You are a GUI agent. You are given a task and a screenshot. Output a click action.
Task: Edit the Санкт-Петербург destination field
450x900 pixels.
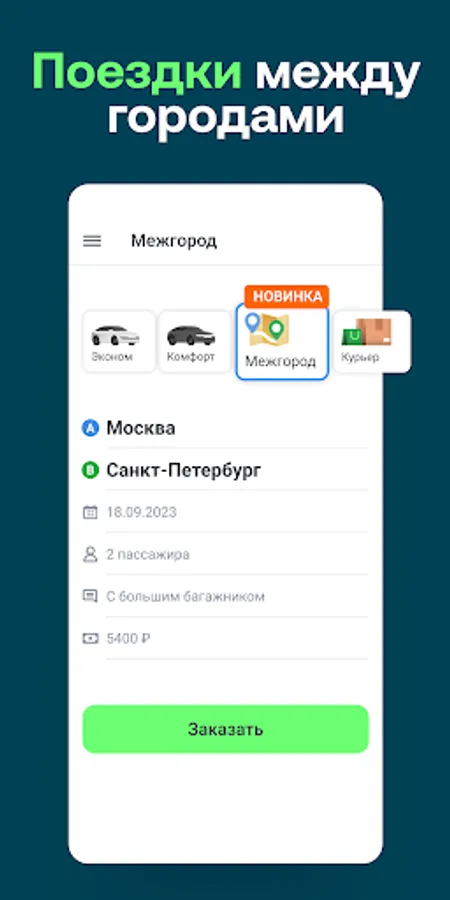click(x=236, y=471)
